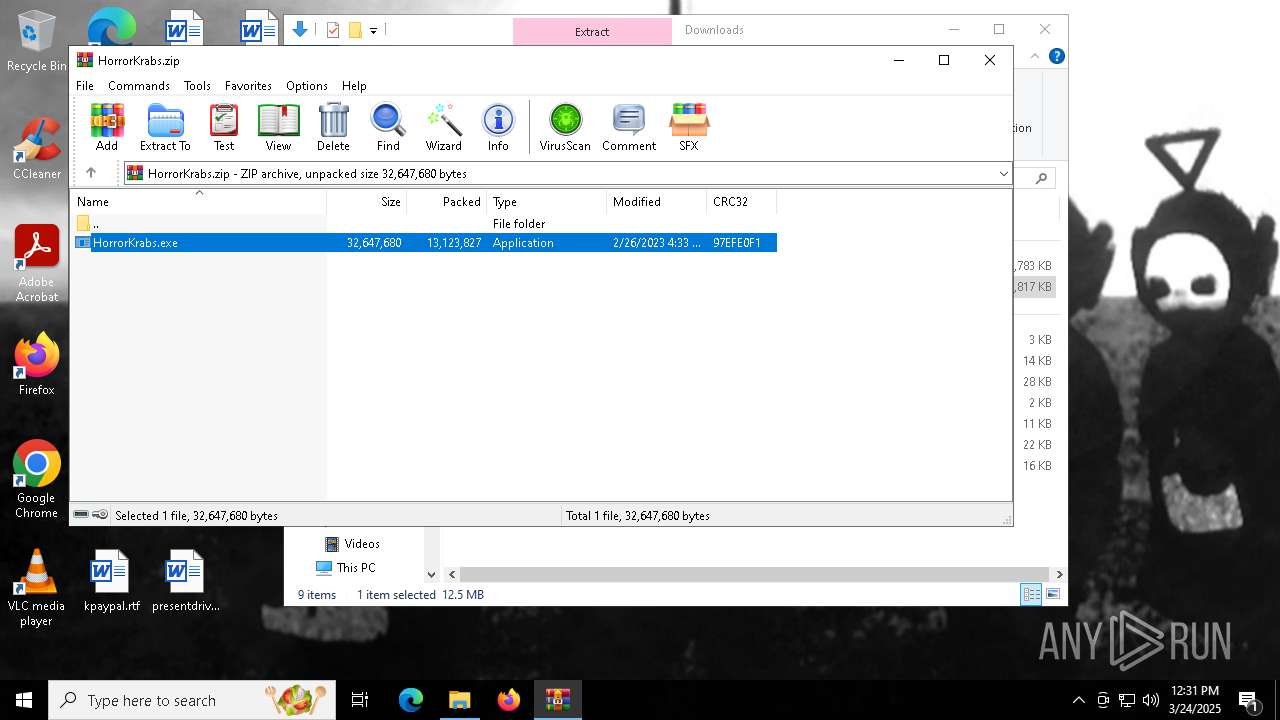Click the Explorer search magnifier icon

pos(1041,178)
